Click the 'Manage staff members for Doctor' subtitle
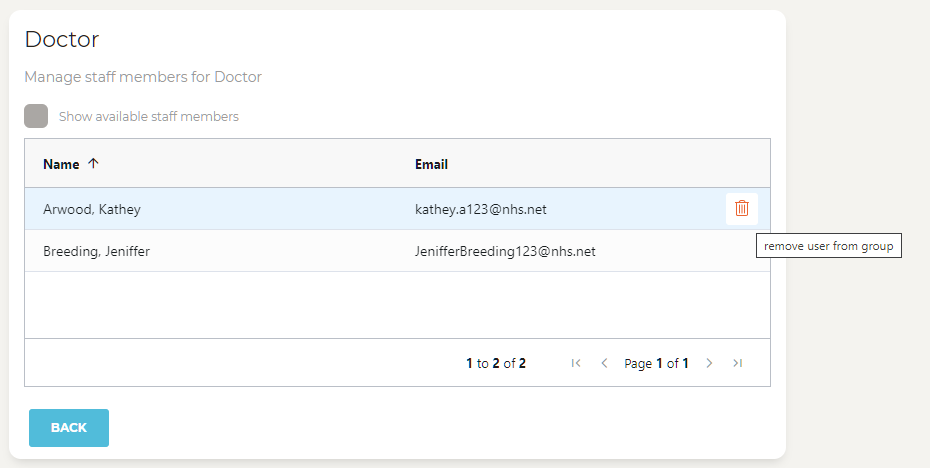This screenshot has width=930, height=468. click(x=143, y=77)
